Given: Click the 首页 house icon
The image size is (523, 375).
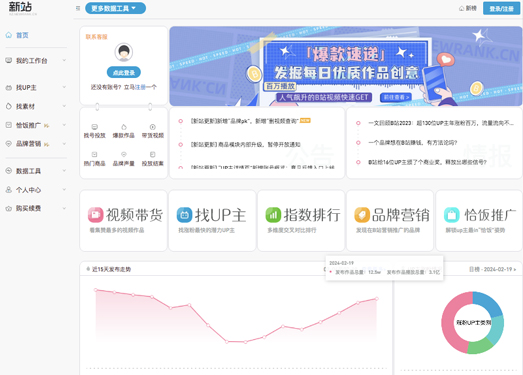Looking at the screenshot, I should point(9,35).
